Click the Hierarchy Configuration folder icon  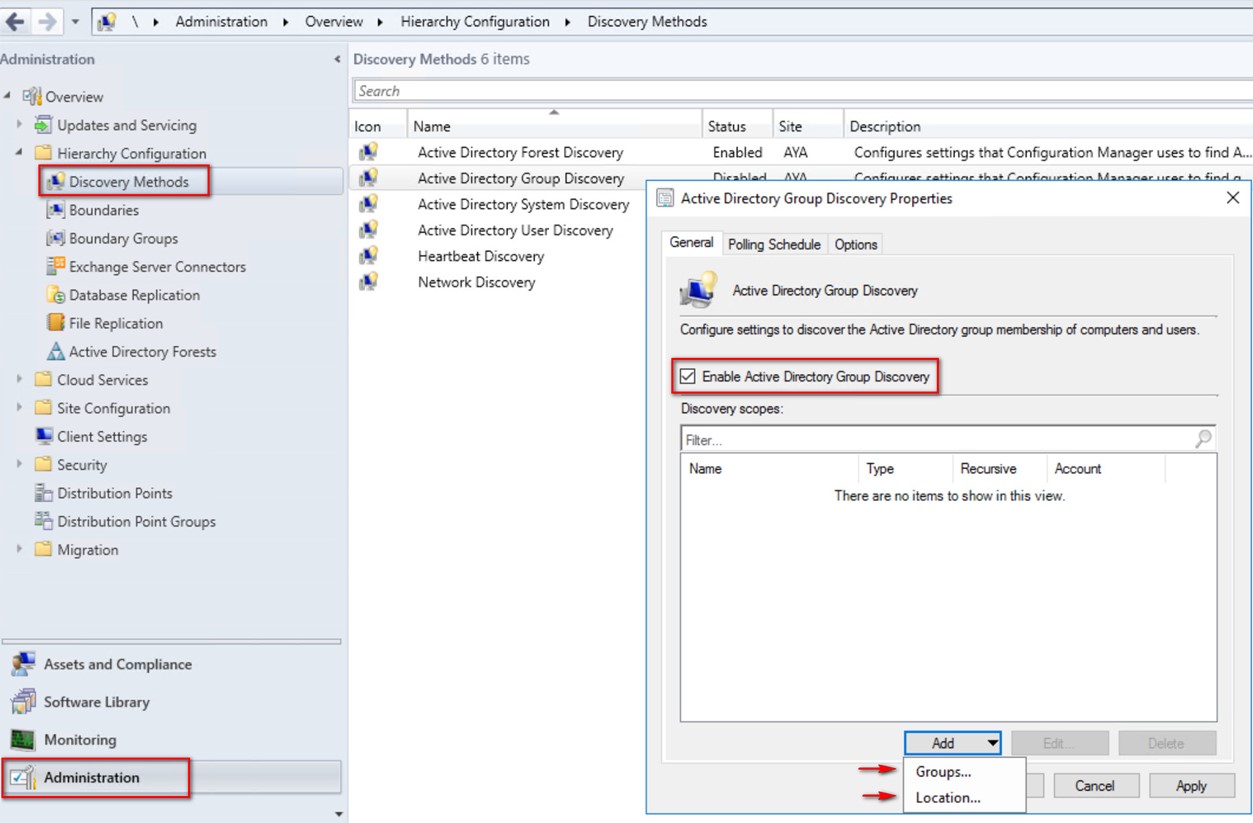[x=43, y=153]
